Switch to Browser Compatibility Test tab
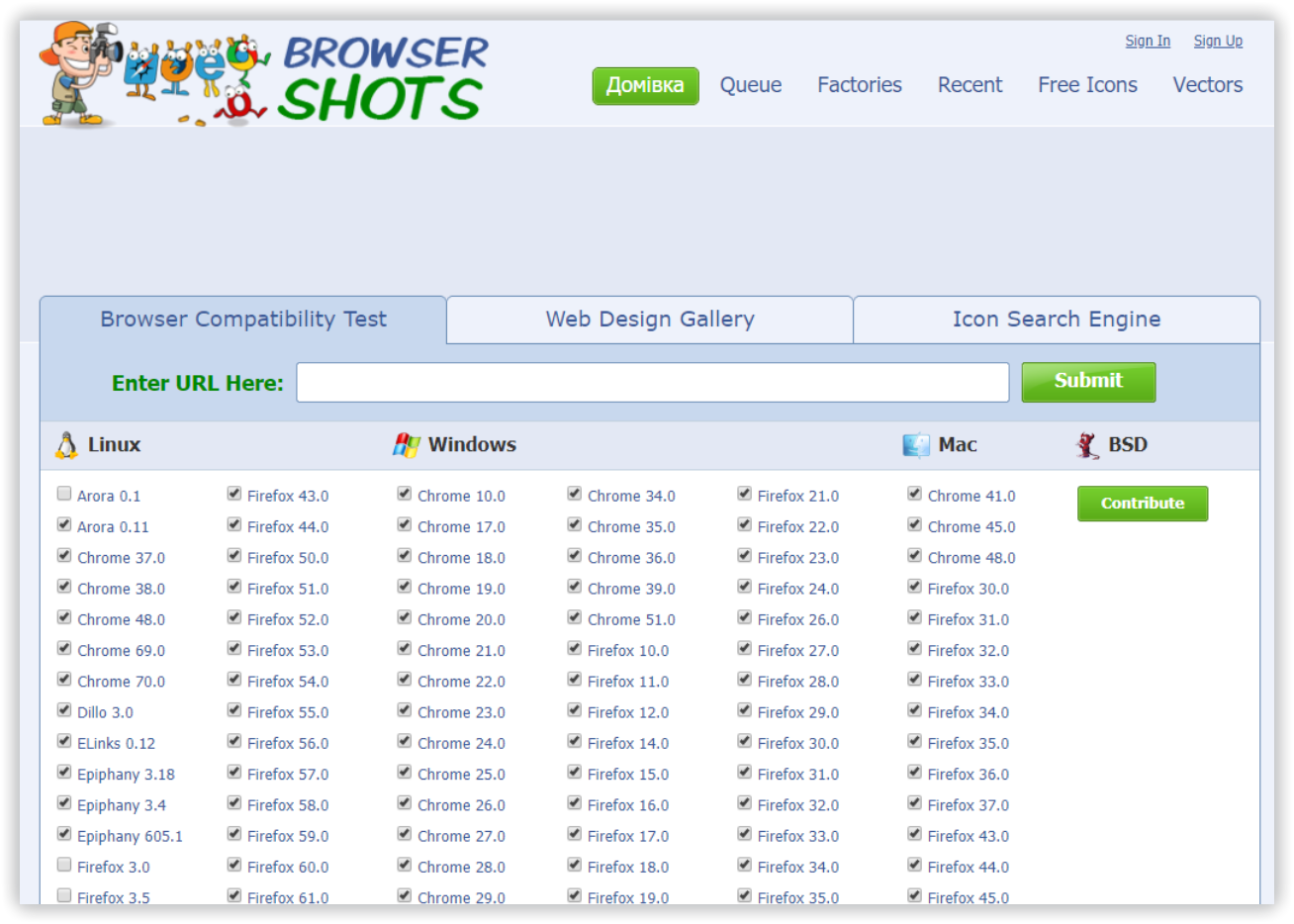The image size is (1294, 924). point(243,320)
